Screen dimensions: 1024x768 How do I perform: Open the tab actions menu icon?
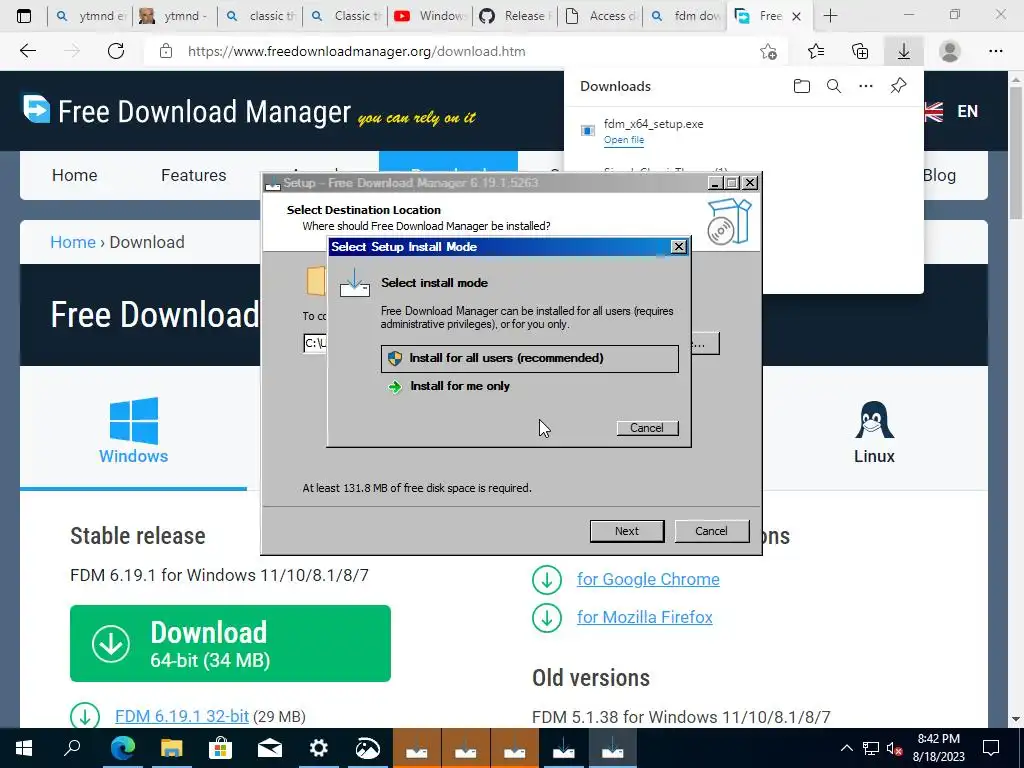24,16
